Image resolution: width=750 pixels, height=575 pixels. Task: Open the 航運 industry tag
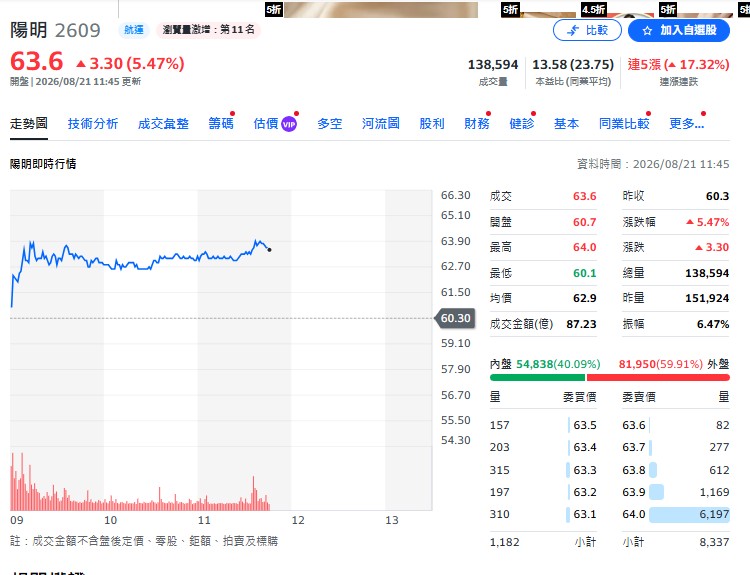[x=134, y=30]
